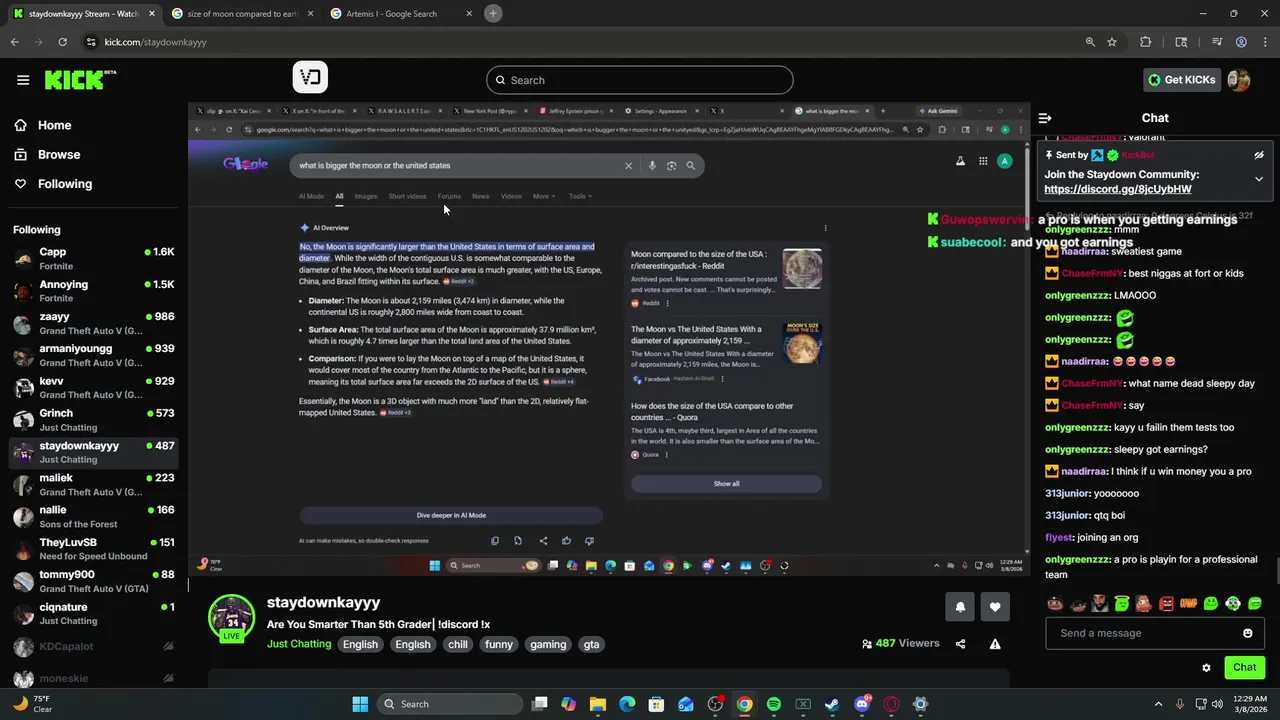Open the weather widget on taskbar
Screen dimensions: 1280x720
32,704
